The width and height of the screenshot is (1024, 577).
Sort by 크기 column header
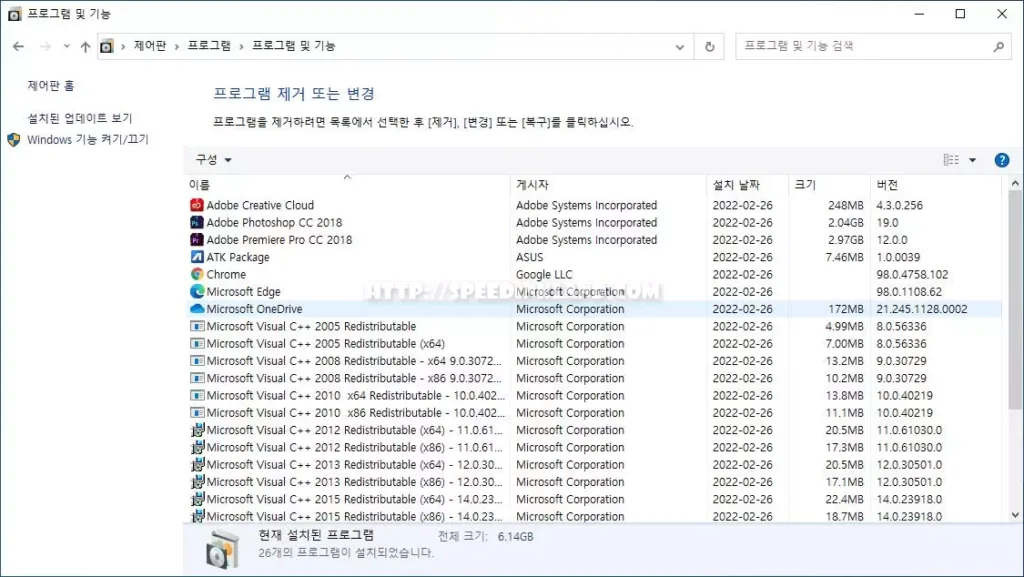click(829, 185)
